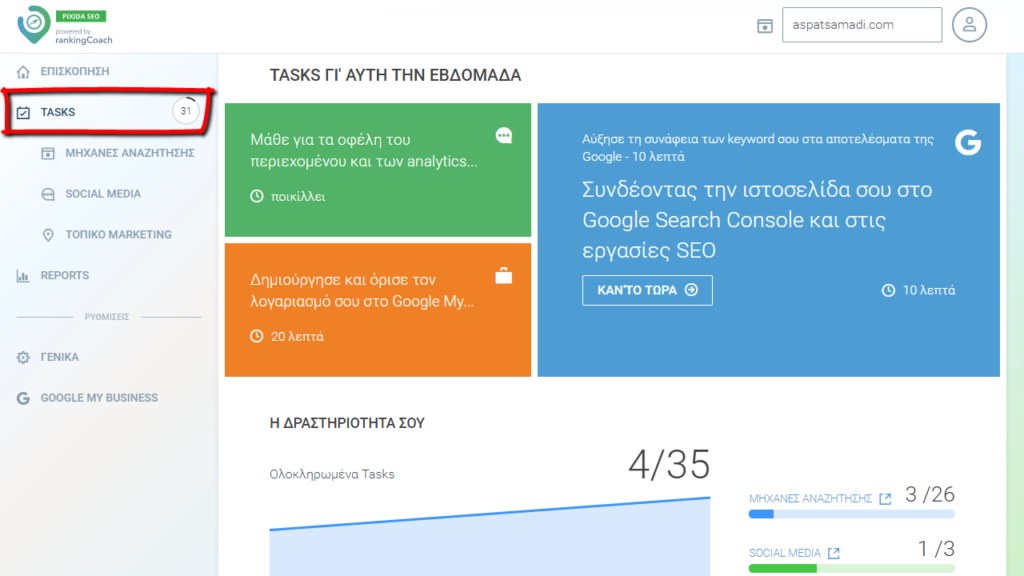Click the ΜΗΧΑΝΕΣ ΑΝΑΖΗΤΗΣΗΣ progress bar

point(852,515)
